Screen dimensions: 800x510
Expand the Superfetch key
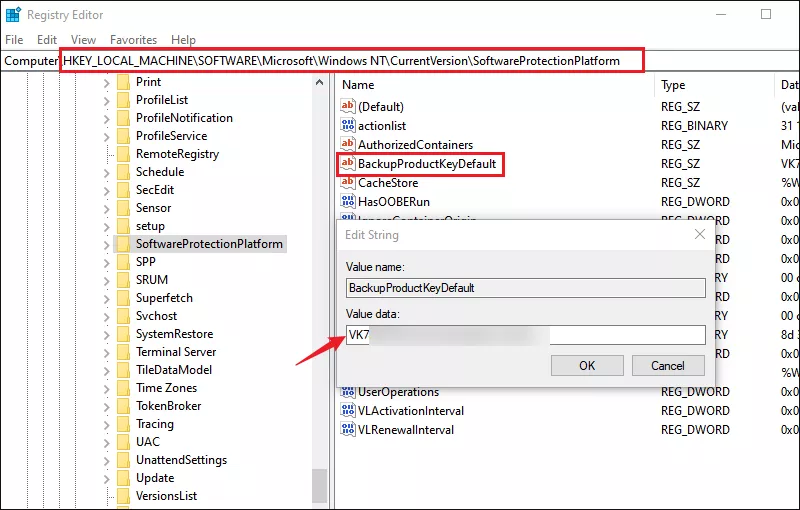tap(106, 298)
